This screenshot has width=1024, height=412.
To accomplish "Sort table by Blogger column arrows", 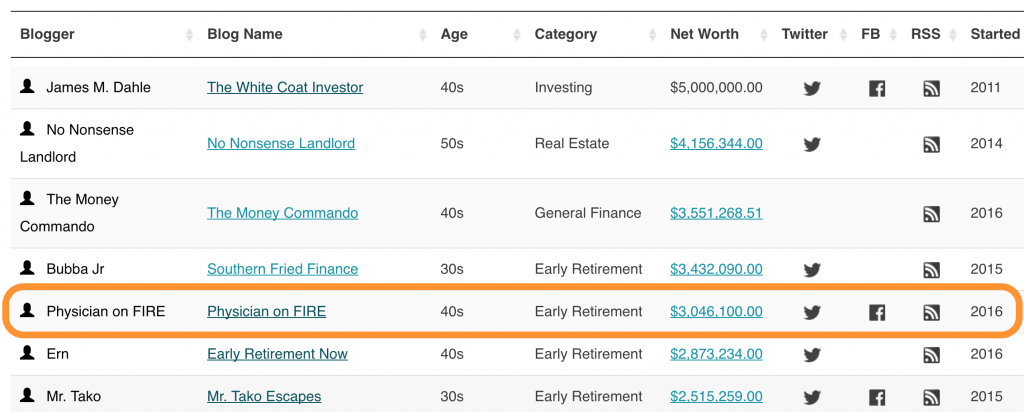I will [x=189, y=35].
